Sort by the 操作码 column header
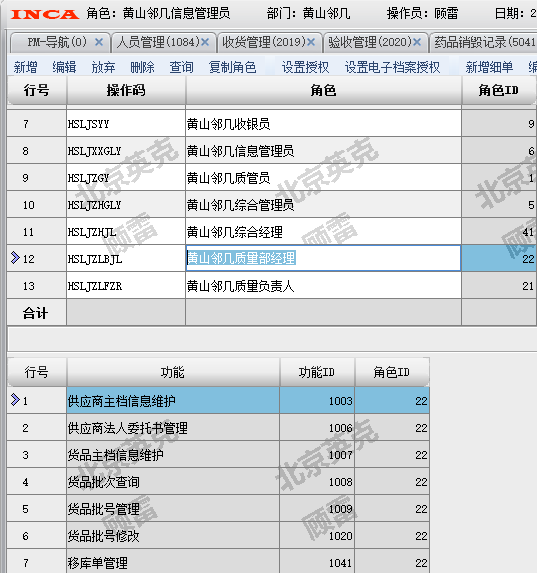 tap(126, 90)
